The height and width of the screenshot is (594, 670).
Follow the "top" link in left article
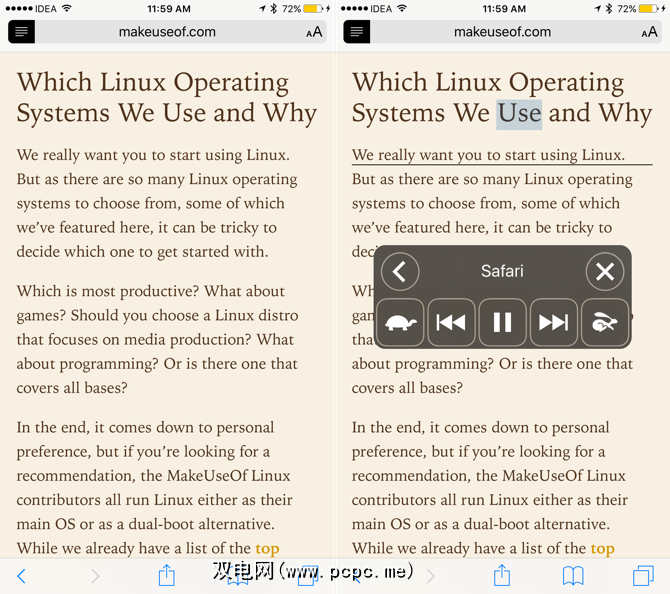click(x=267, y=548)
